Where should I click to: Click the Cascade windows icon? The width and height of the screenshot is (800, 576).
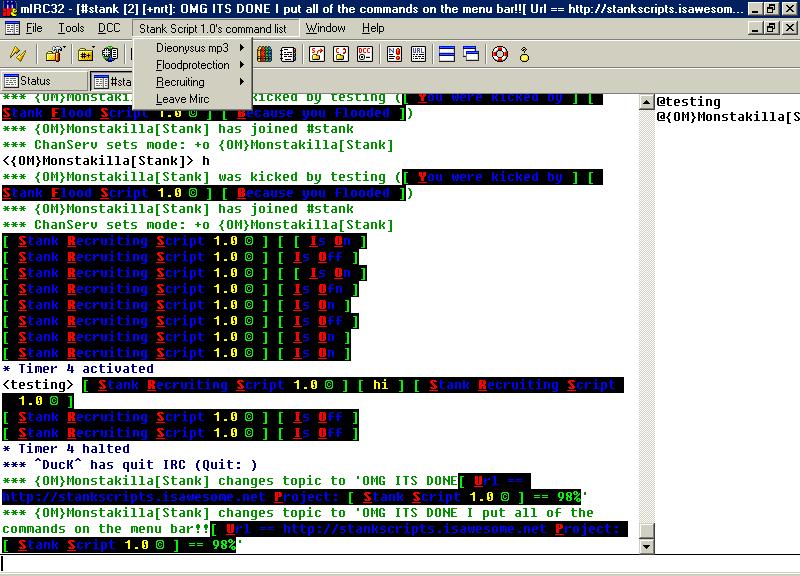pos(471,54)
